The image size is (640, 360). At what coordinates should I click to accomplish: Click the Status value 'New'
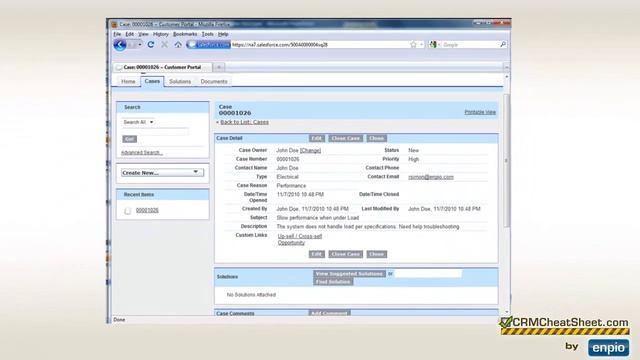tap(413, 151)
